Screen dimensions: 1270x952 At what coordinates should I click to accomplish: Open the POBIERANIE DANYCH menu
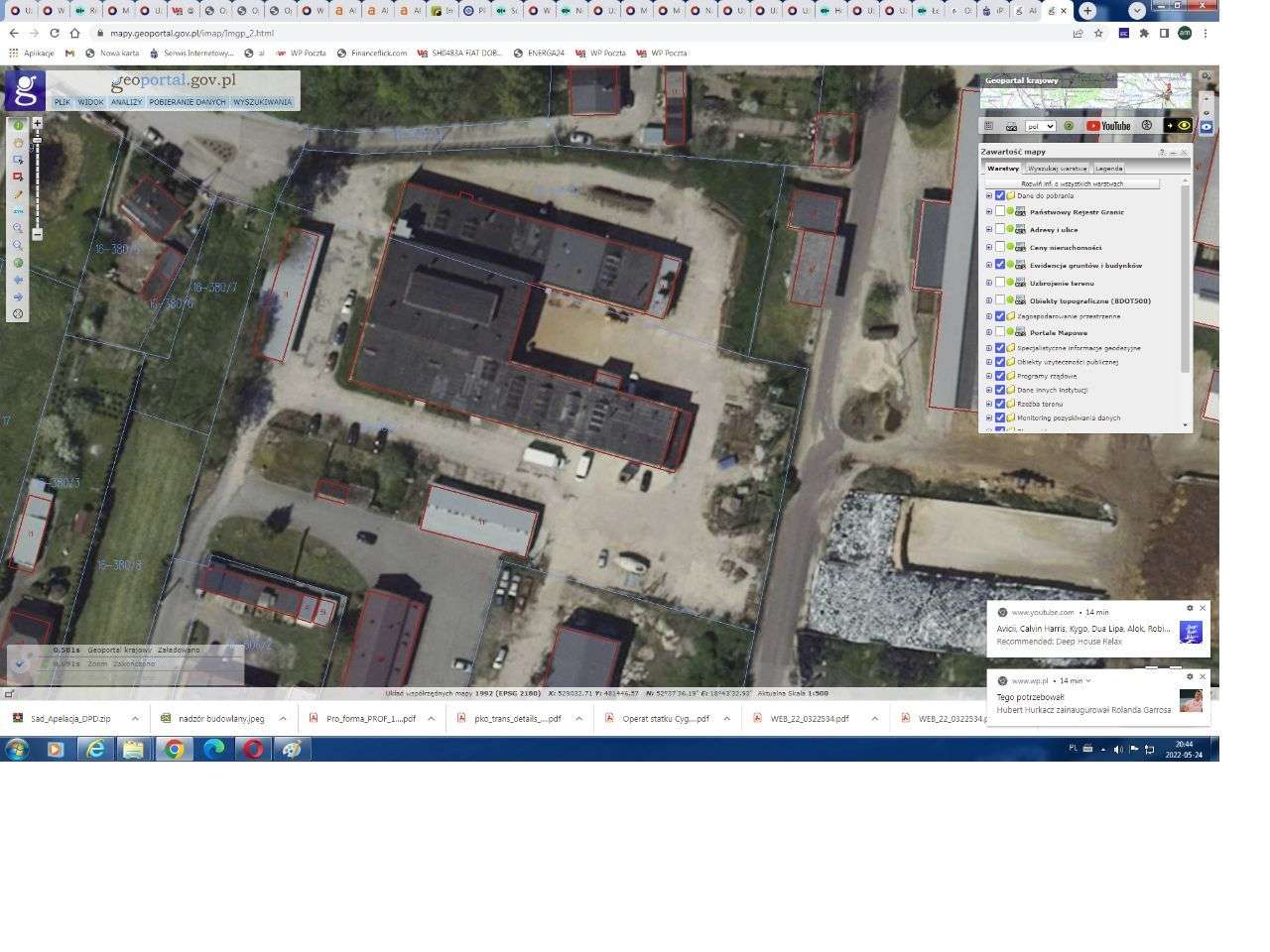pos(188,102)
